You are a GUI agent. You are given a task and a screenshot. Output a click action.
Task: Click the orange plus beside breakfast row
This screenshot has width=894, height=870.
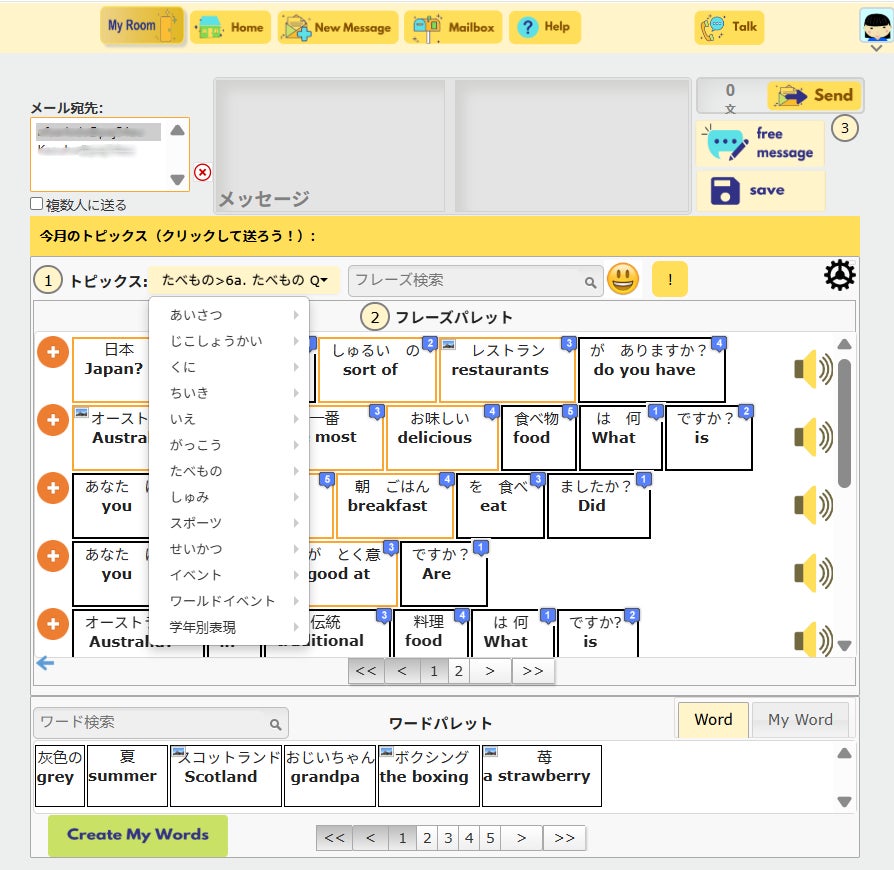[53, 488]
